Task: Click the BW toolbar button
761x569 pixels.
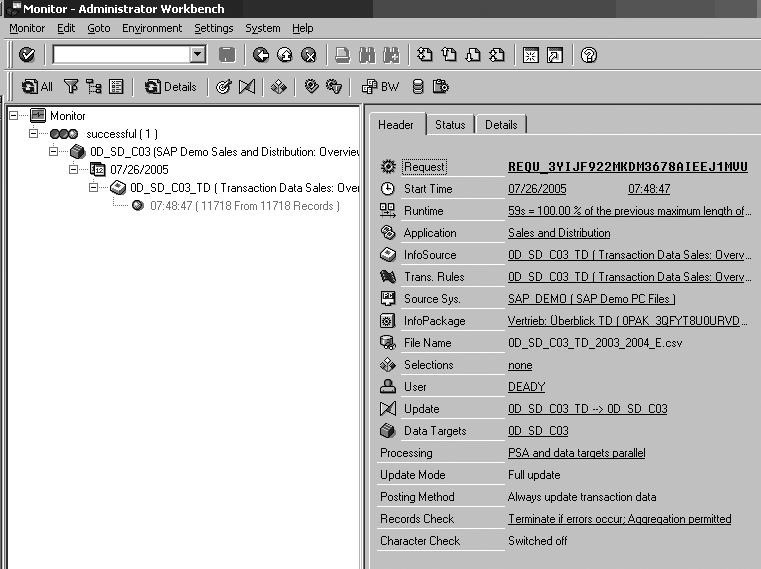Action: 380,87
